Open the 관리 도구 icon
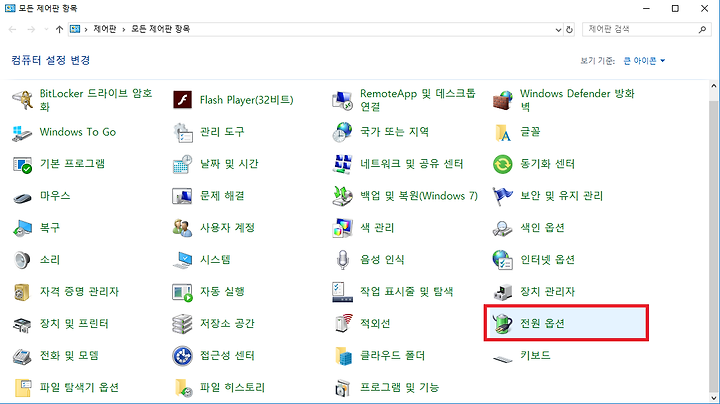This screenshot has height=404, width=720. tap(182, 132)
